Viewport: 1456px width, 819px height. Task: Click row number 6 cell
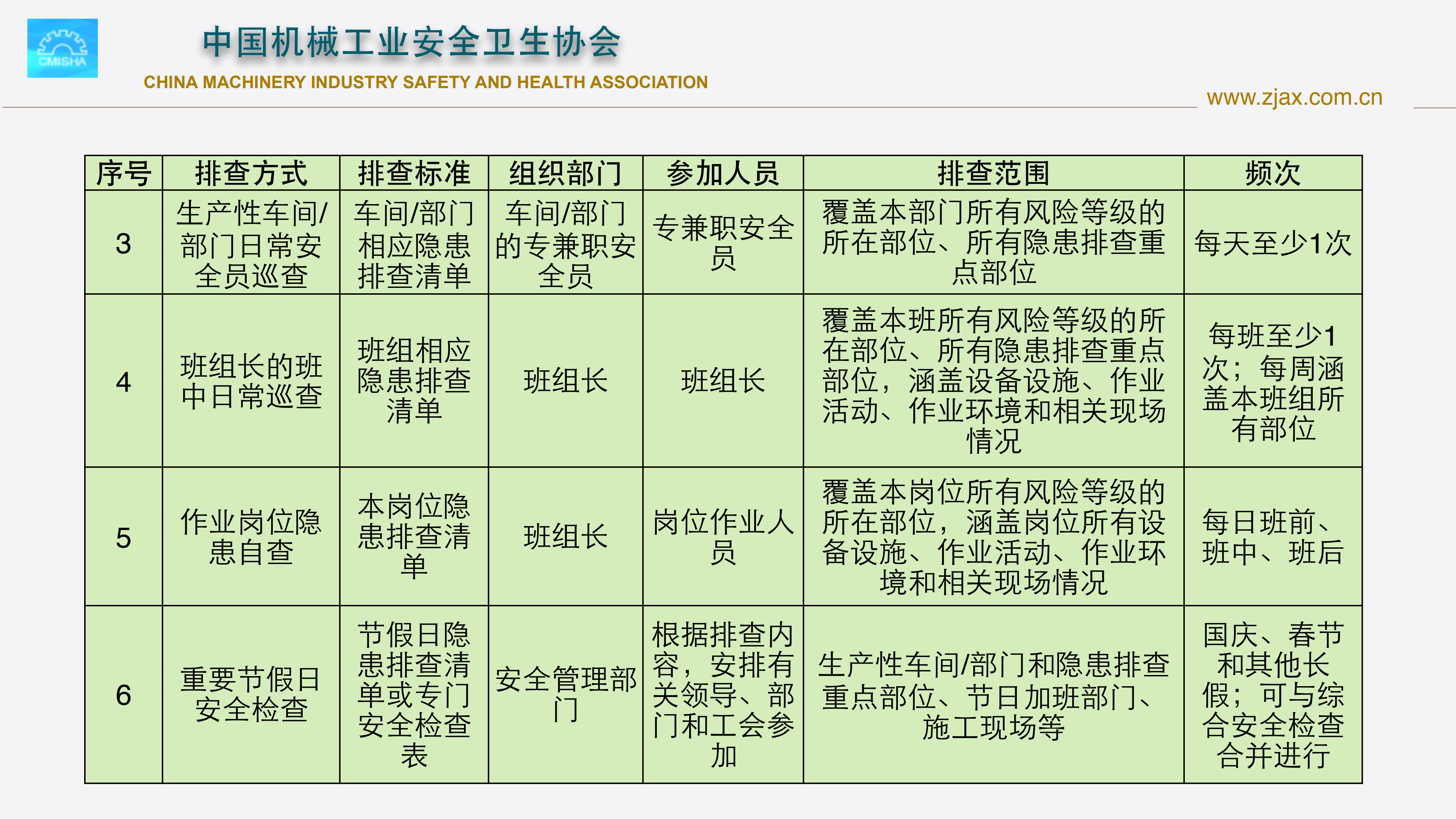coord(124,694)
